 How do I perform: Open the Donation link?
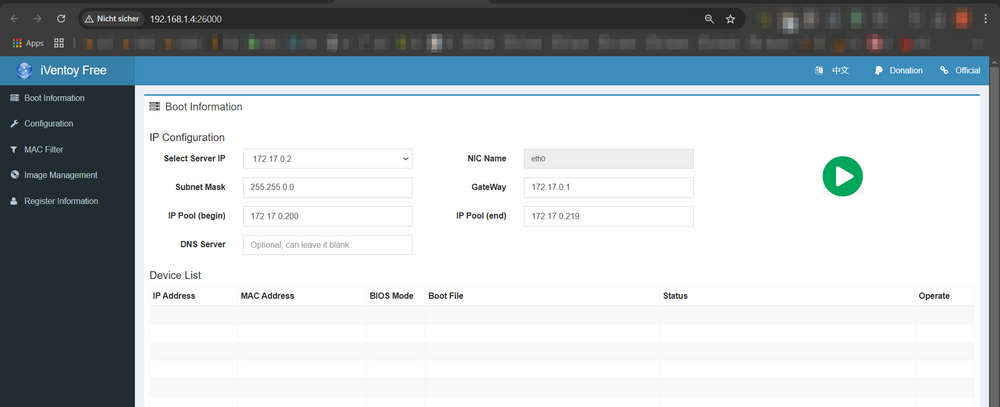coord(906,71)
